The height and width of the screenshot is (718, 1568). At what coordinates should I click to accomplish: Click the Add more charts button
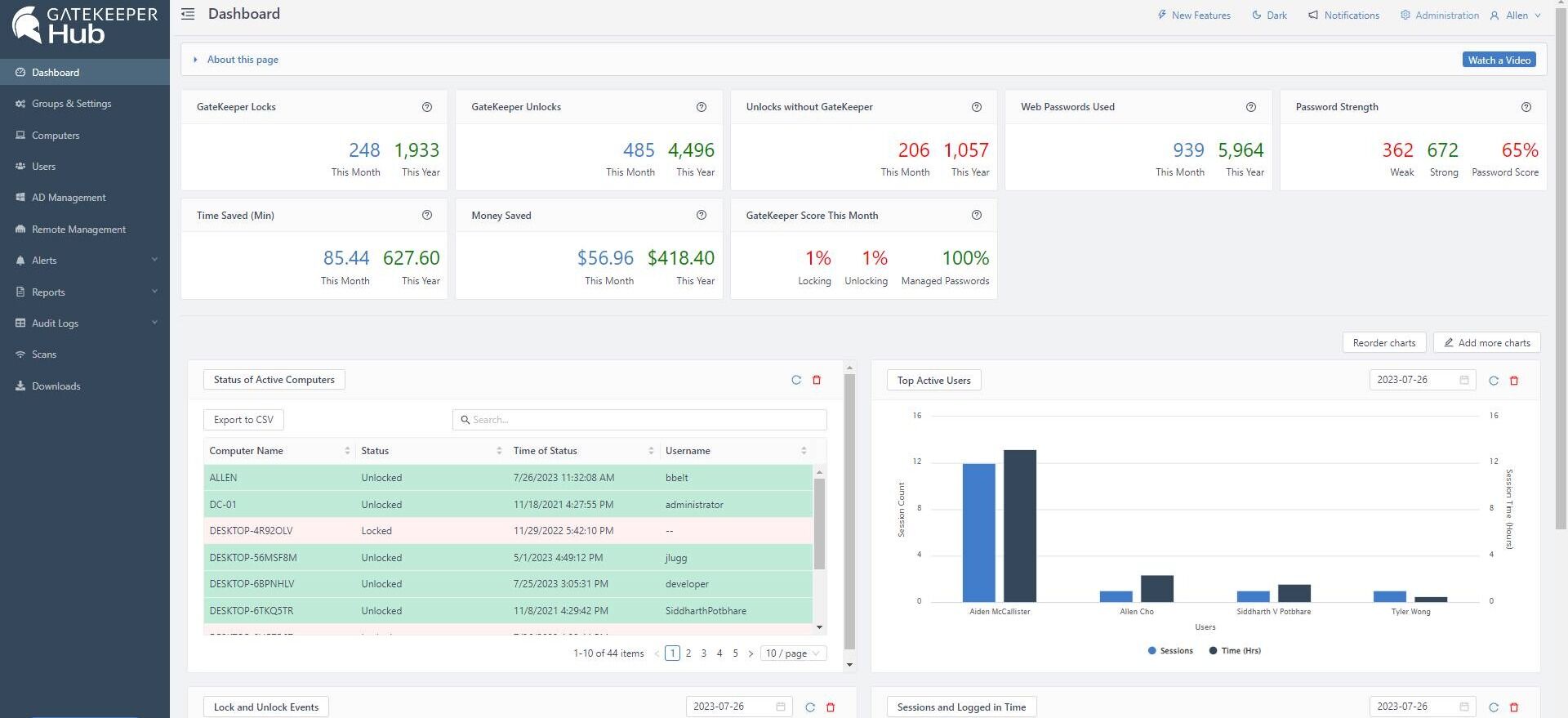(x=1487, y=343)
